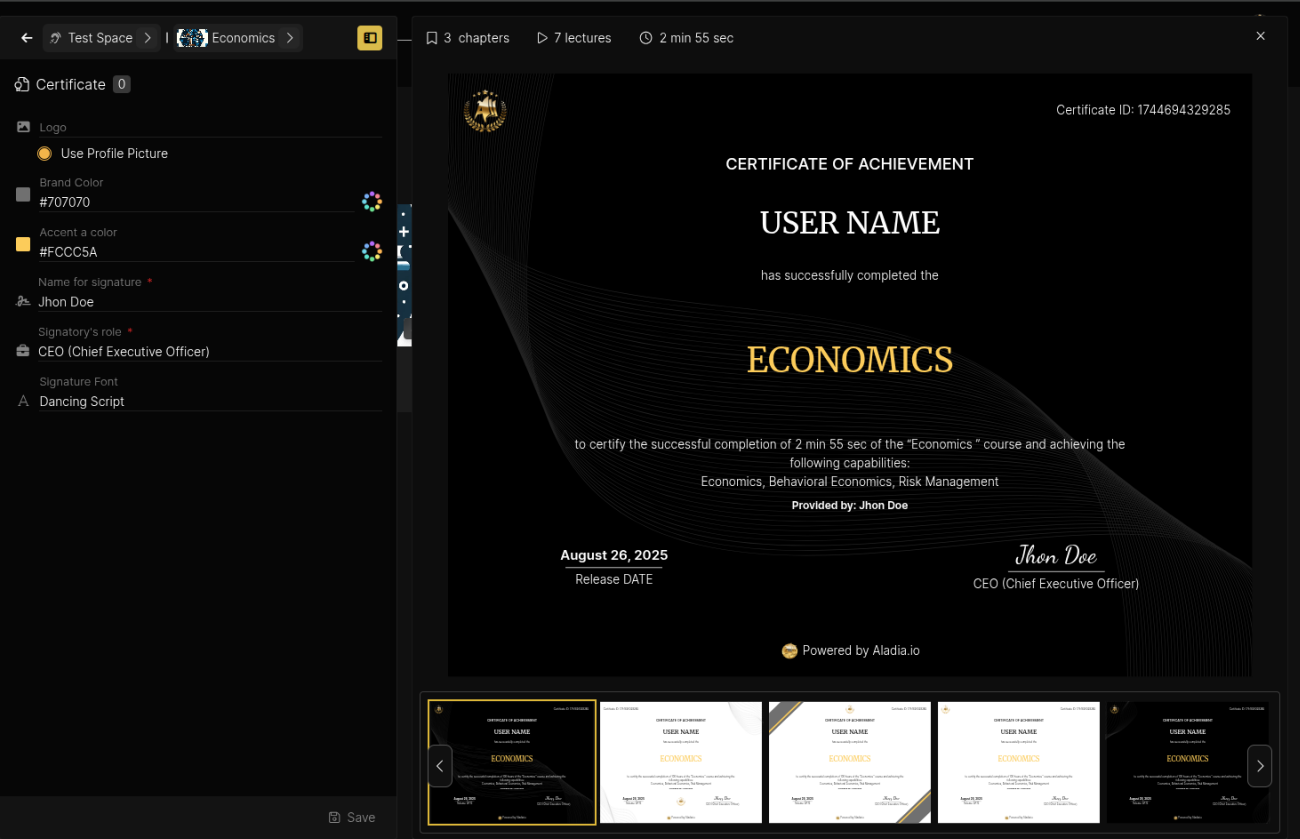Edit the Brand Color hex field #707070
This screenshot has height=839, width=1300.
click(x=196, y=202)
